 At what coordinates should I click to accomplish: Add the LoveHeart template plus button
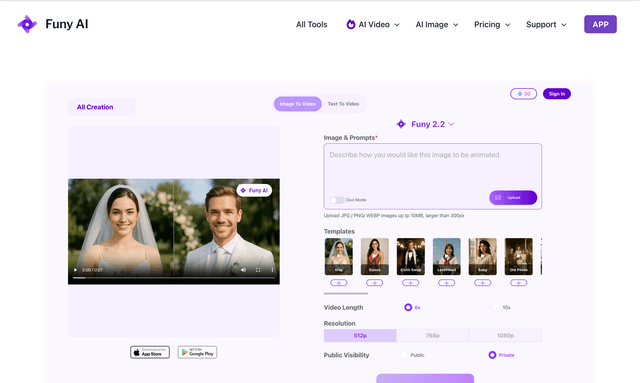(447, 283)
